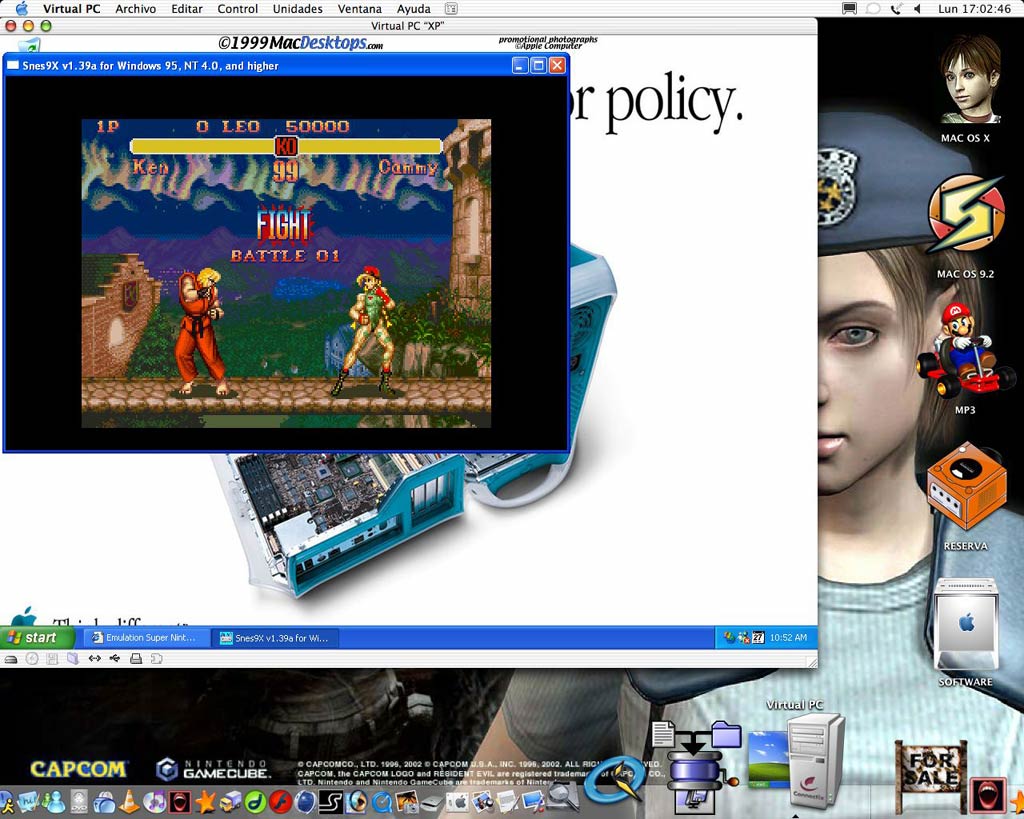Click the calendar 27 tray icon
Screen dimensions: 1024x819
(x=758, y=637)
